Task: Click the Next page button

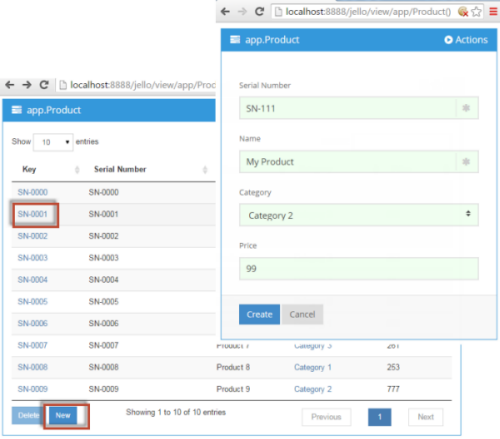Action: pyautogui.click(x=426, y=417)
